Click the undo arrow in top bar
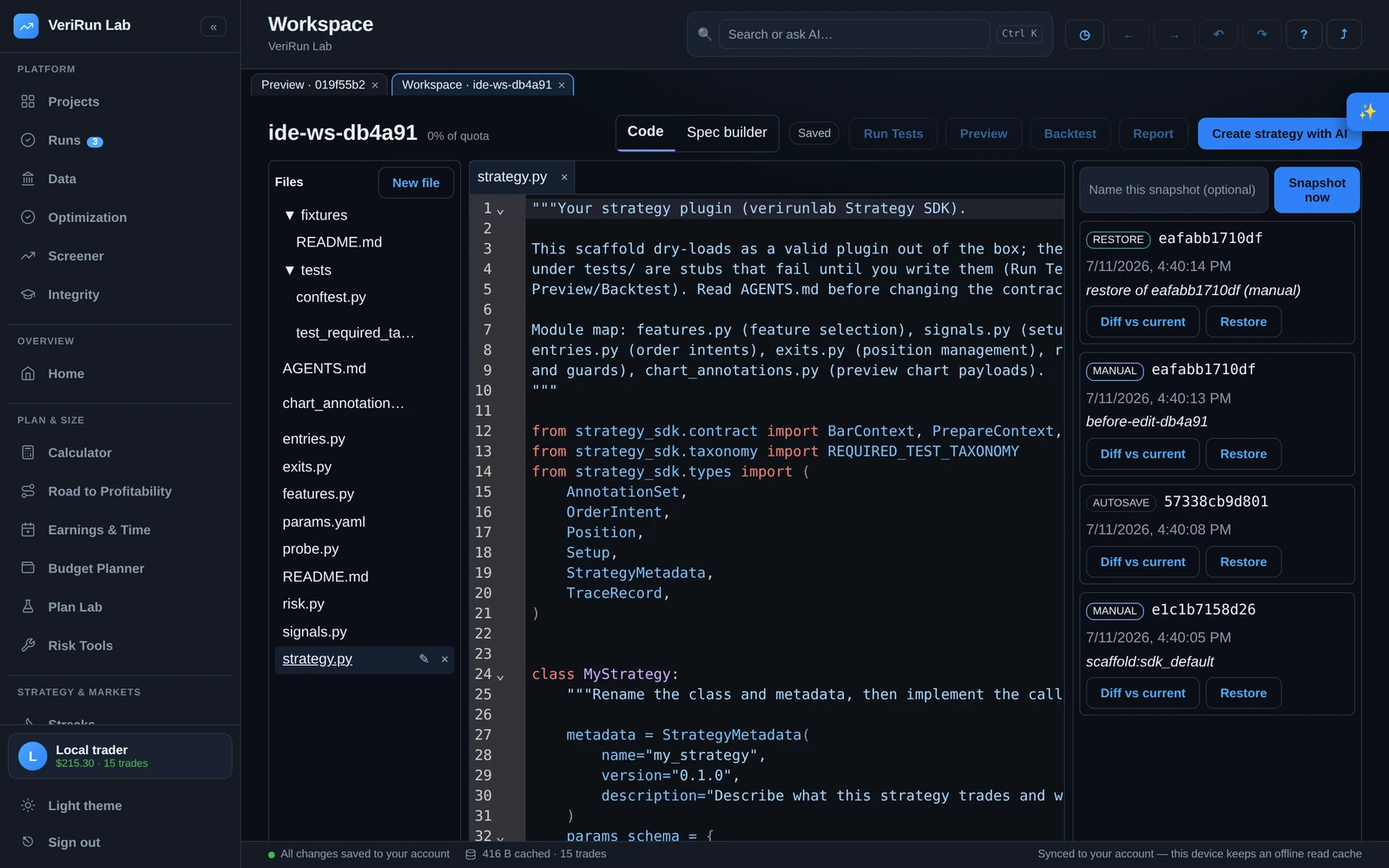The height and width of the screenshot is (868, 1389). pyautogui.click(x=1219, y=35)
